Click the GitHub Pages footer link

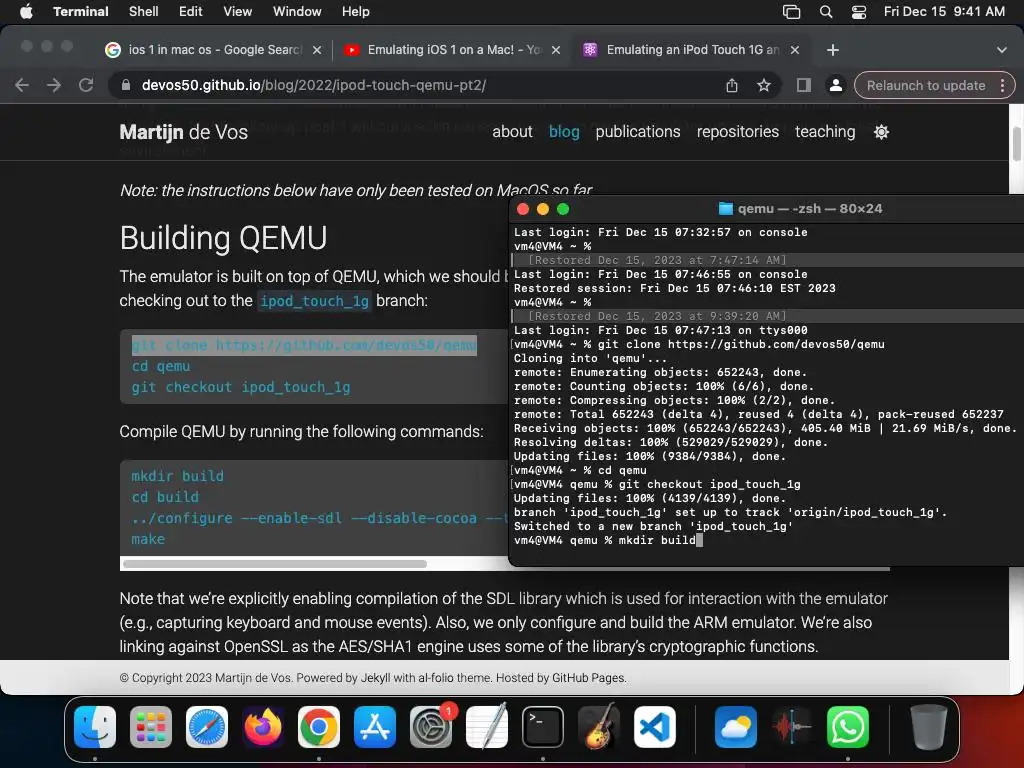588,678
